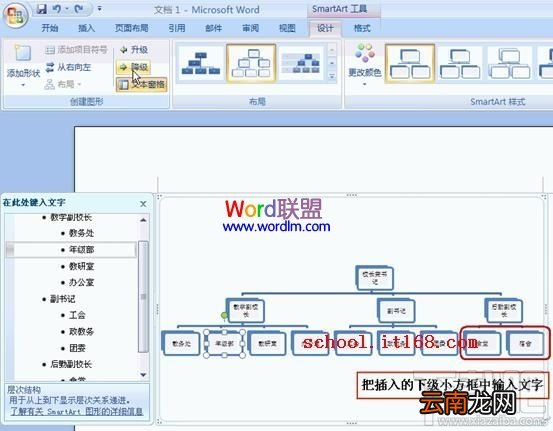This screenshot has width=553, height=431.
Task: Open the 页面布局 tab
Action: [x=132, y=28]
